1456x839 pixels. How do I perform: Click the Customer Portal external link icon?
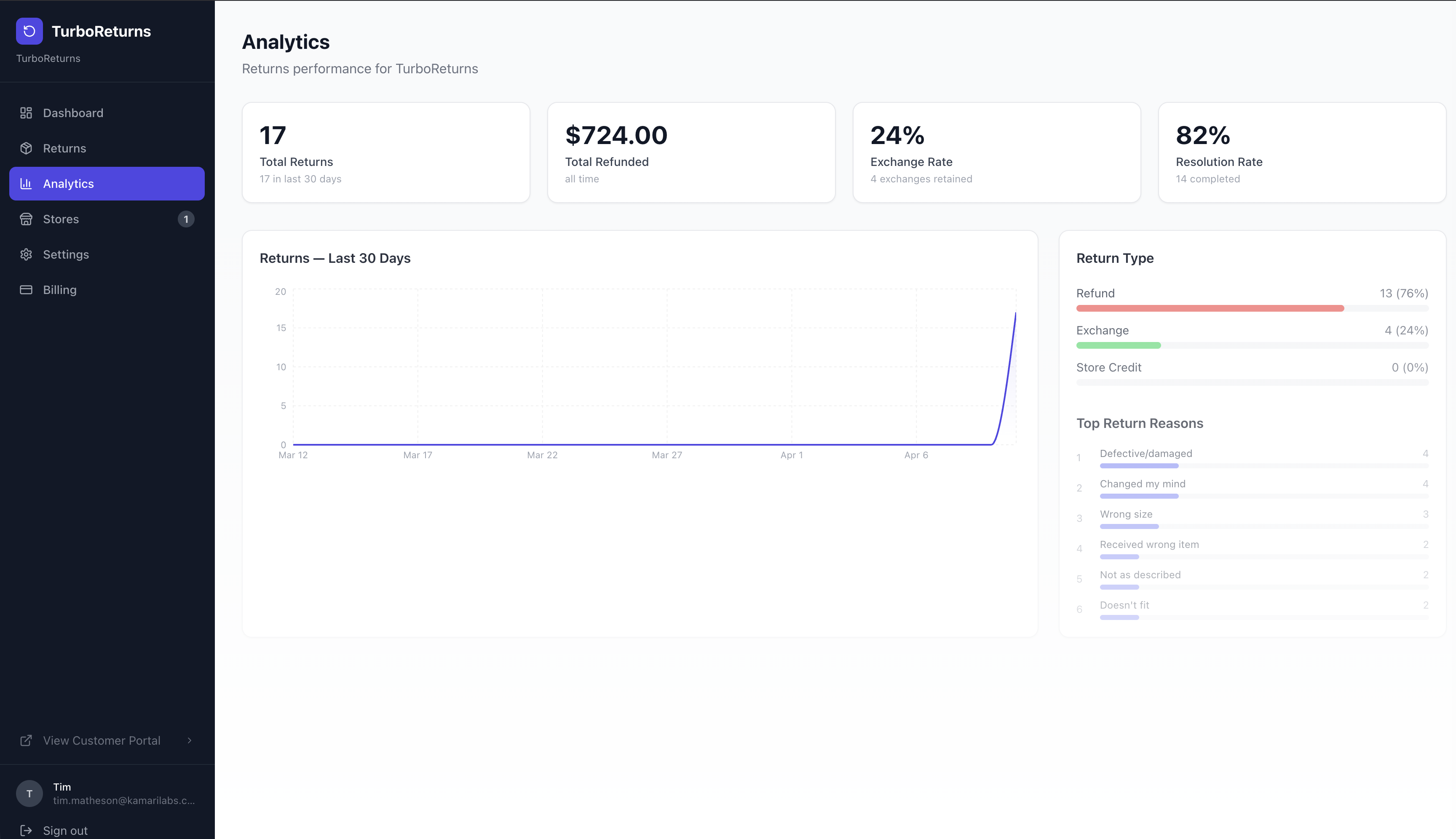click(26, 740)
